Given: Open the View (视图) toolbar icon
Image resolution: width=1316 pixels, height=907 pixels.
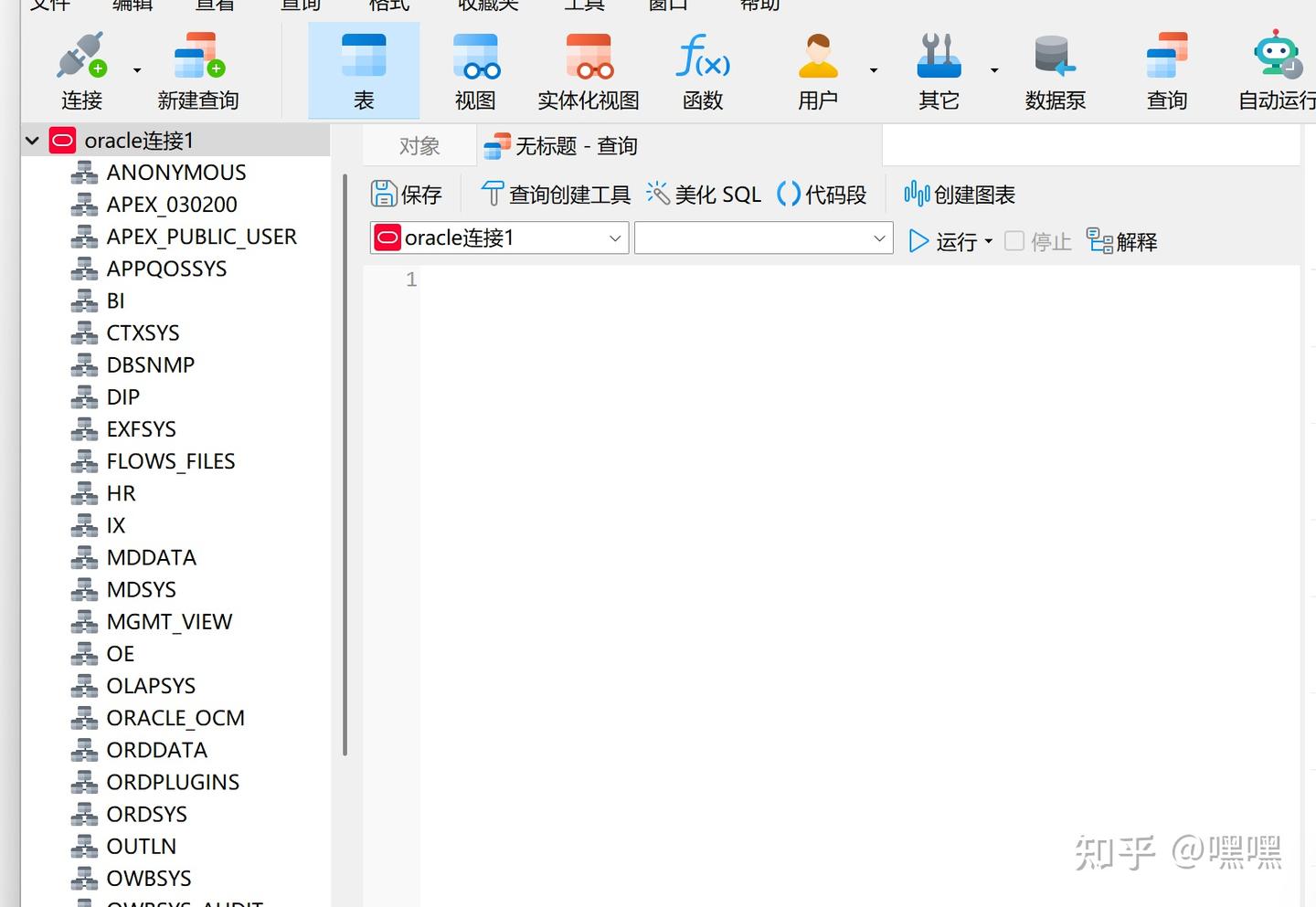Looking at the screenshot, I should tap(476, 56).
